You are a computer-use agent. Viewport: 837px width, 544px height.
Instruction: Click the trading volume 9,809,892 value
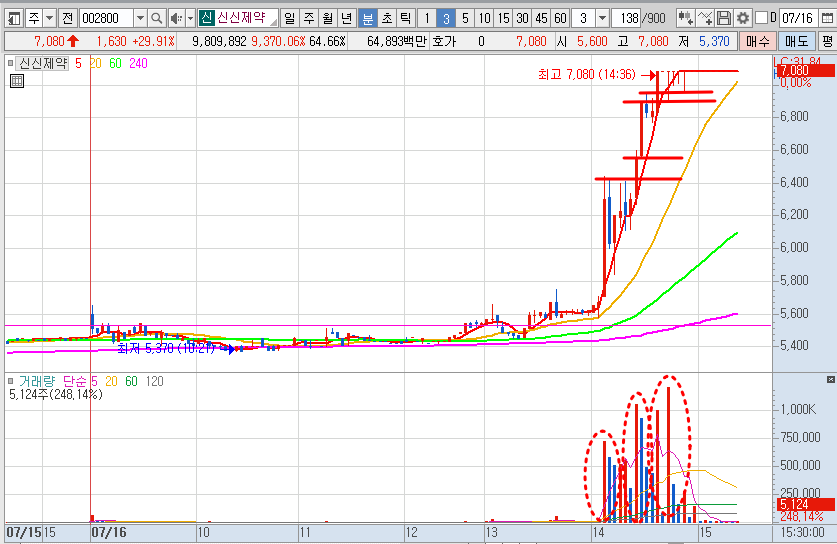219,41
